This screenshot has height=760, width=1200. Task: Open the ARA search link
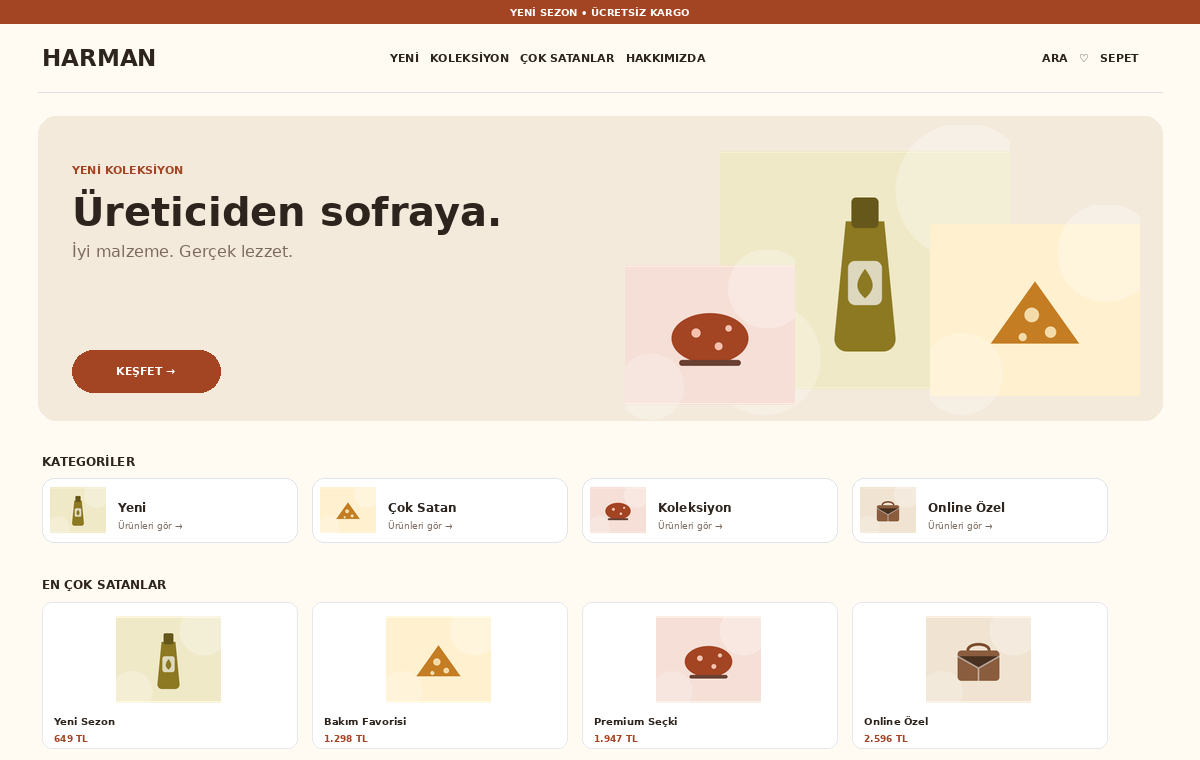coord(1054,58)
